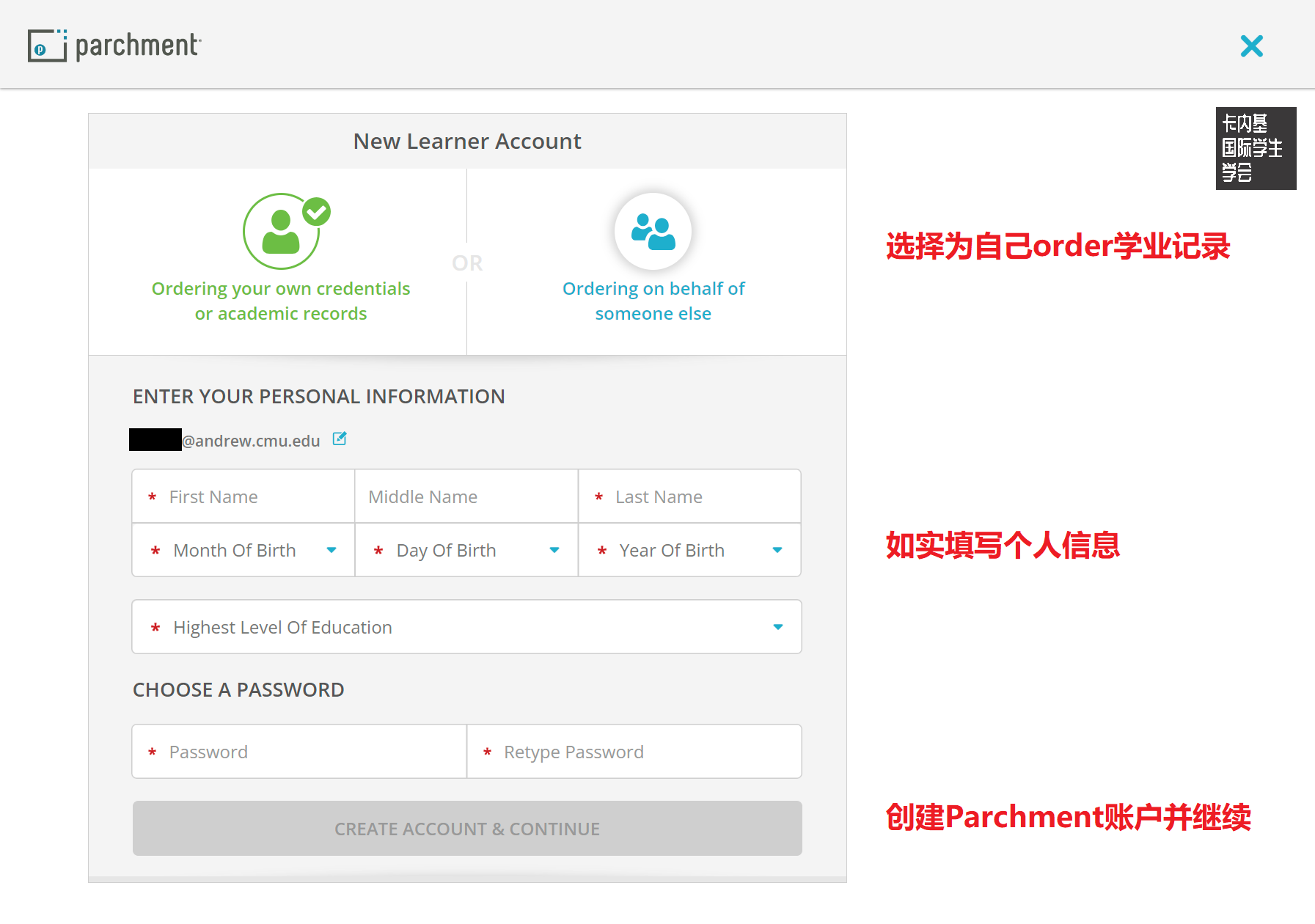The height and width of the screenshot is (924, 1315).
Task: Close the account creation page with X
Action: coord(1251,46)
